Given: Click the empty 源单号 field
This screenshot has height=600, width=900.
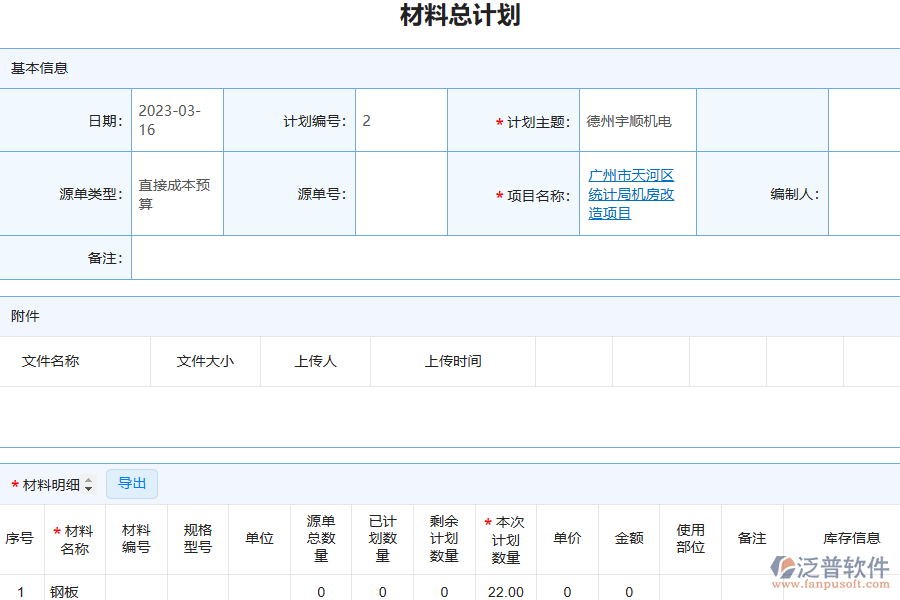Looking at the screenshot, I should click(400, 193).
